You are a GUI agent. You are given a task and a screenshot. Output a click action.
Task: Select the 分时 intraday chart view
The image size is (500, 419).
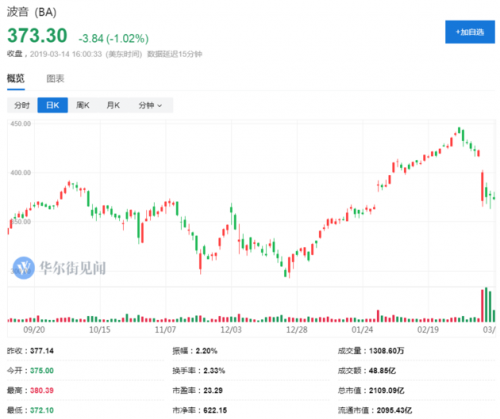click(x=22, y=105)
